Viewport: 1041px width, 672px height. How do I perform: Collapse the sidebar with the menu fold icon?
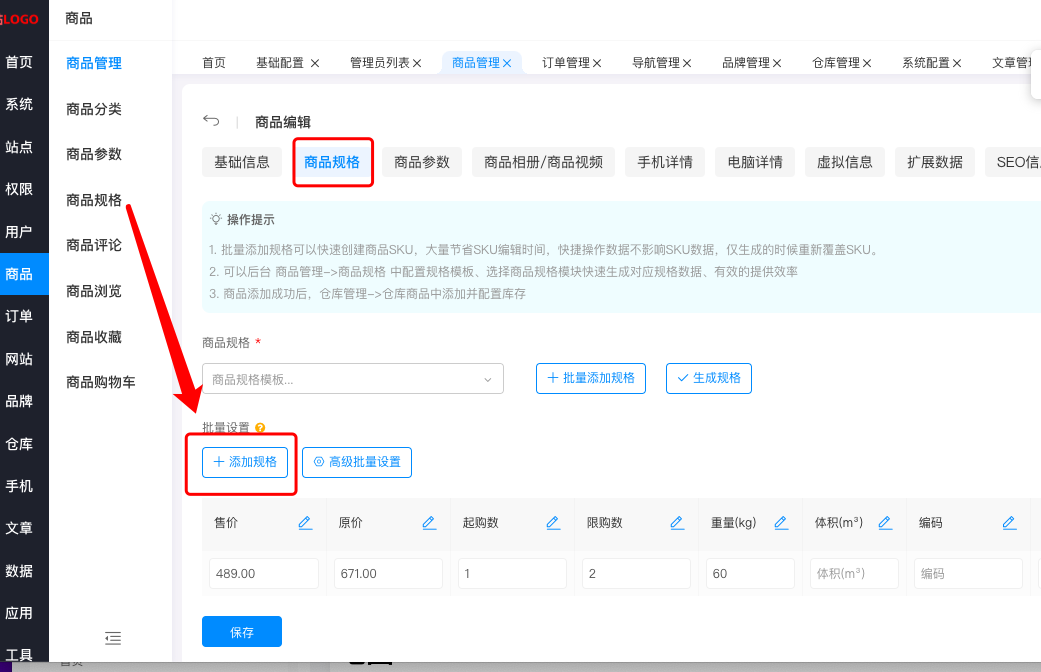(113, 638)
